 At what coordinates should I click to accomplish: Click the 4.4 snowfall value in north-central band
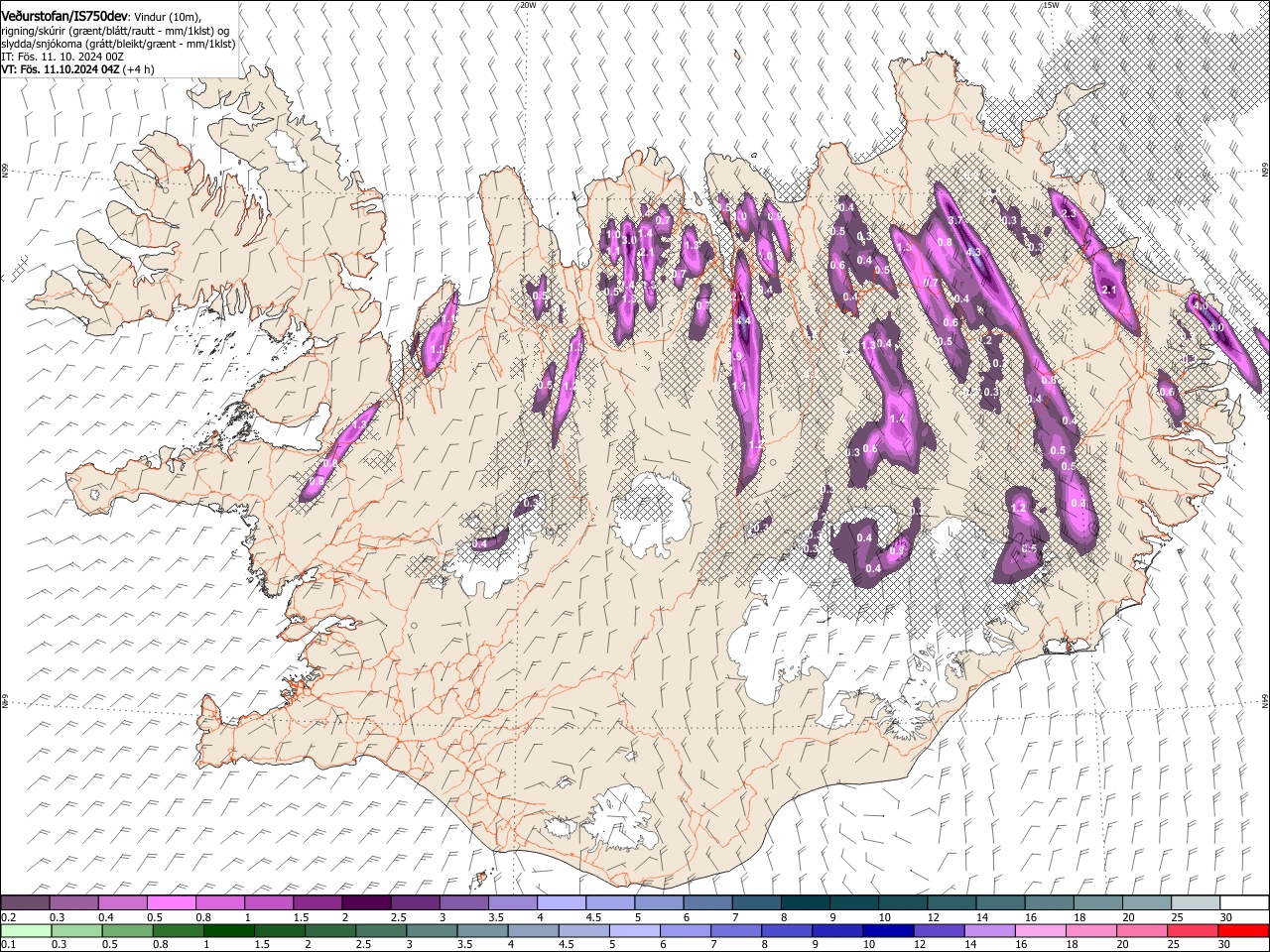tap(742, 321)
